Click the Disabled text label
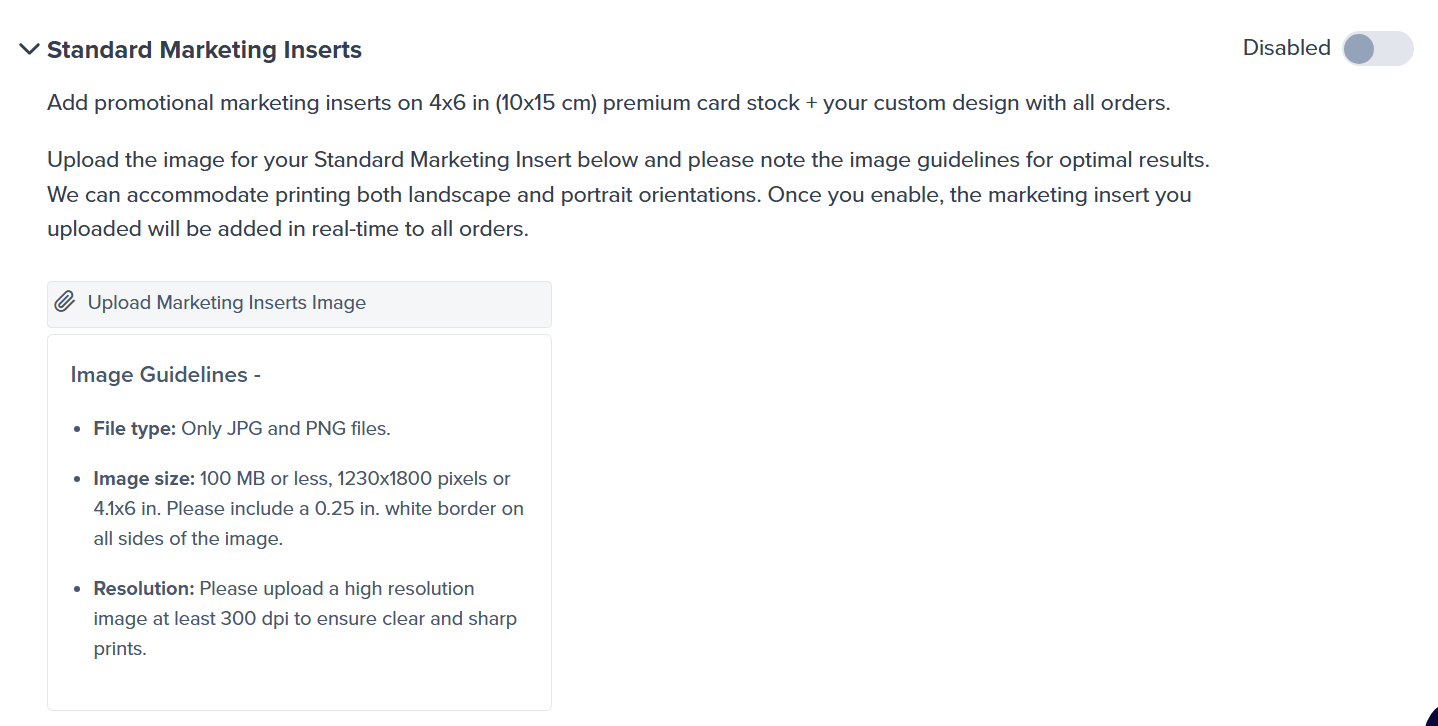Viewport: 1438px width, 726px height. [1286, 47]
